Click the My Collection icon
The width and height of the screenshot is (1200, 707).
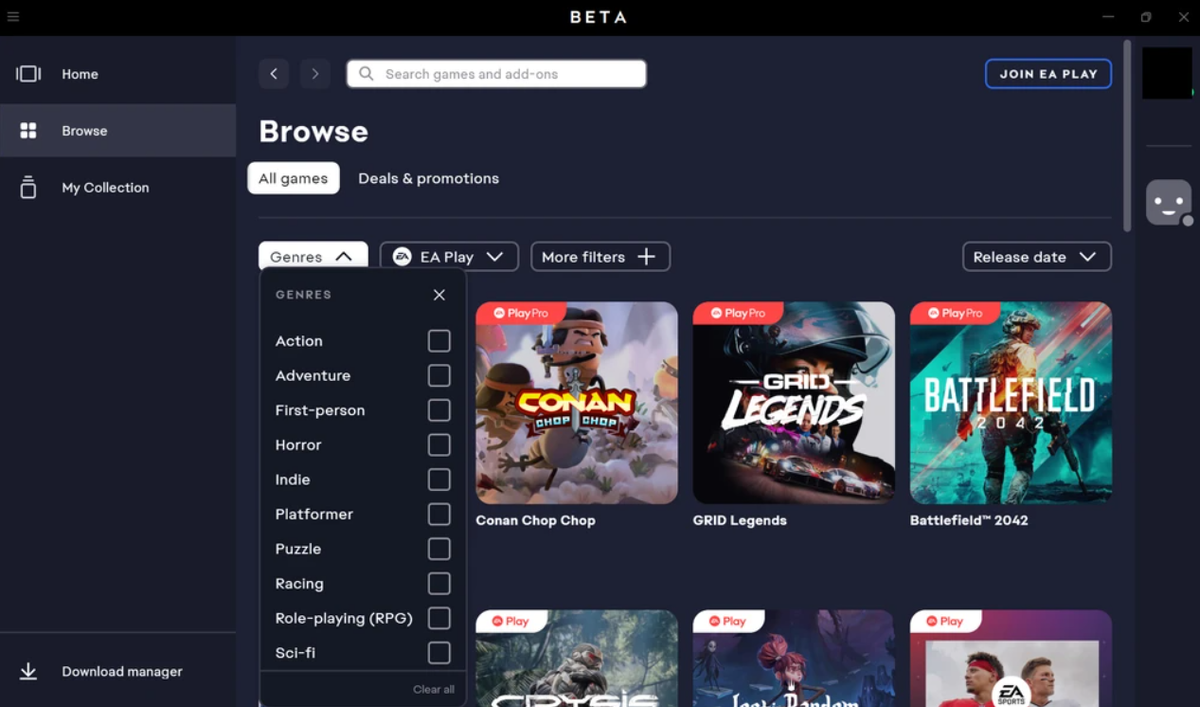coord(28,187)
